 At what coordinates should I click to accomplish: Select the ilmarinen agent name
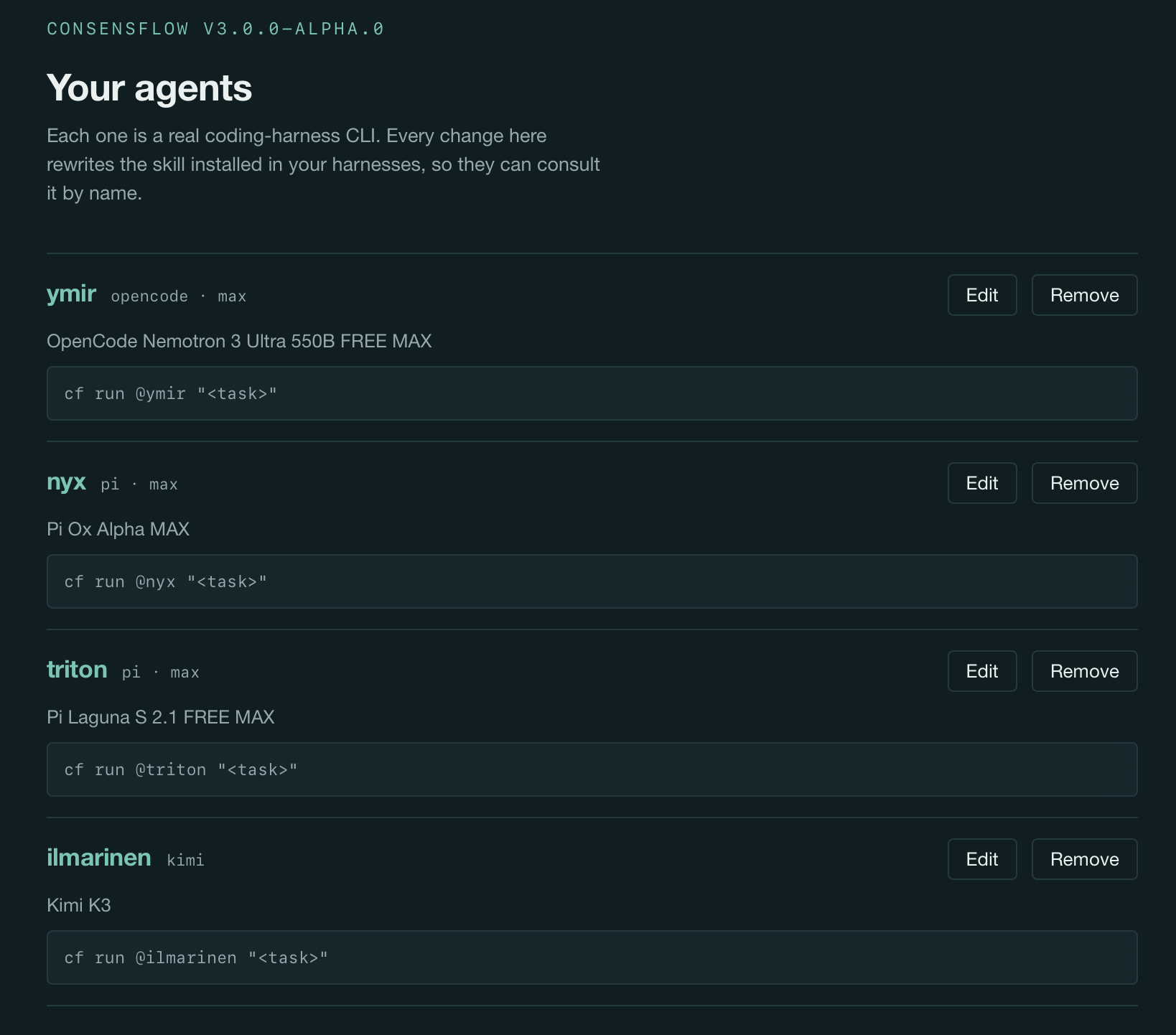(x=99, y=858)
